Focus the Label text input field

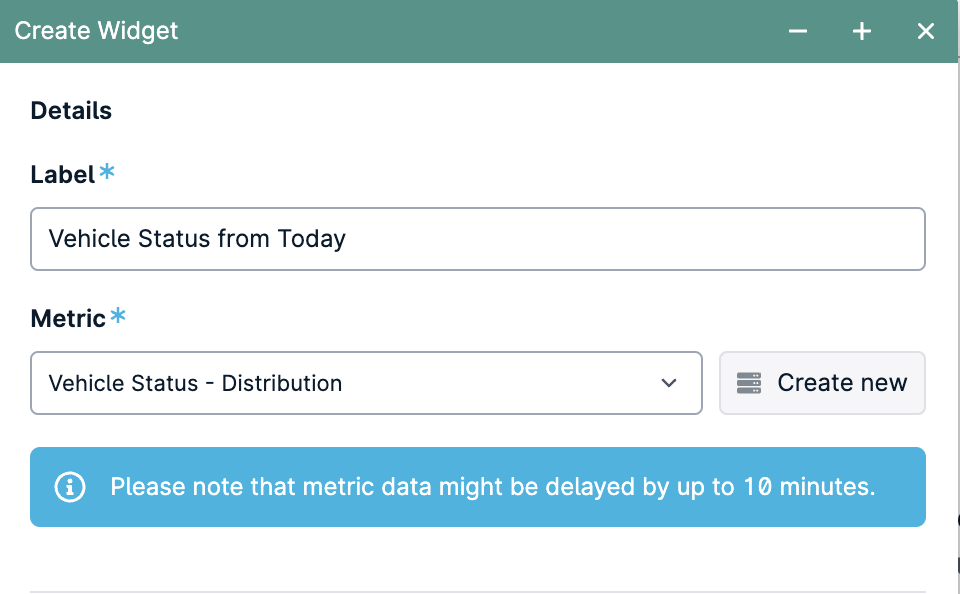[x=478, y=239]
